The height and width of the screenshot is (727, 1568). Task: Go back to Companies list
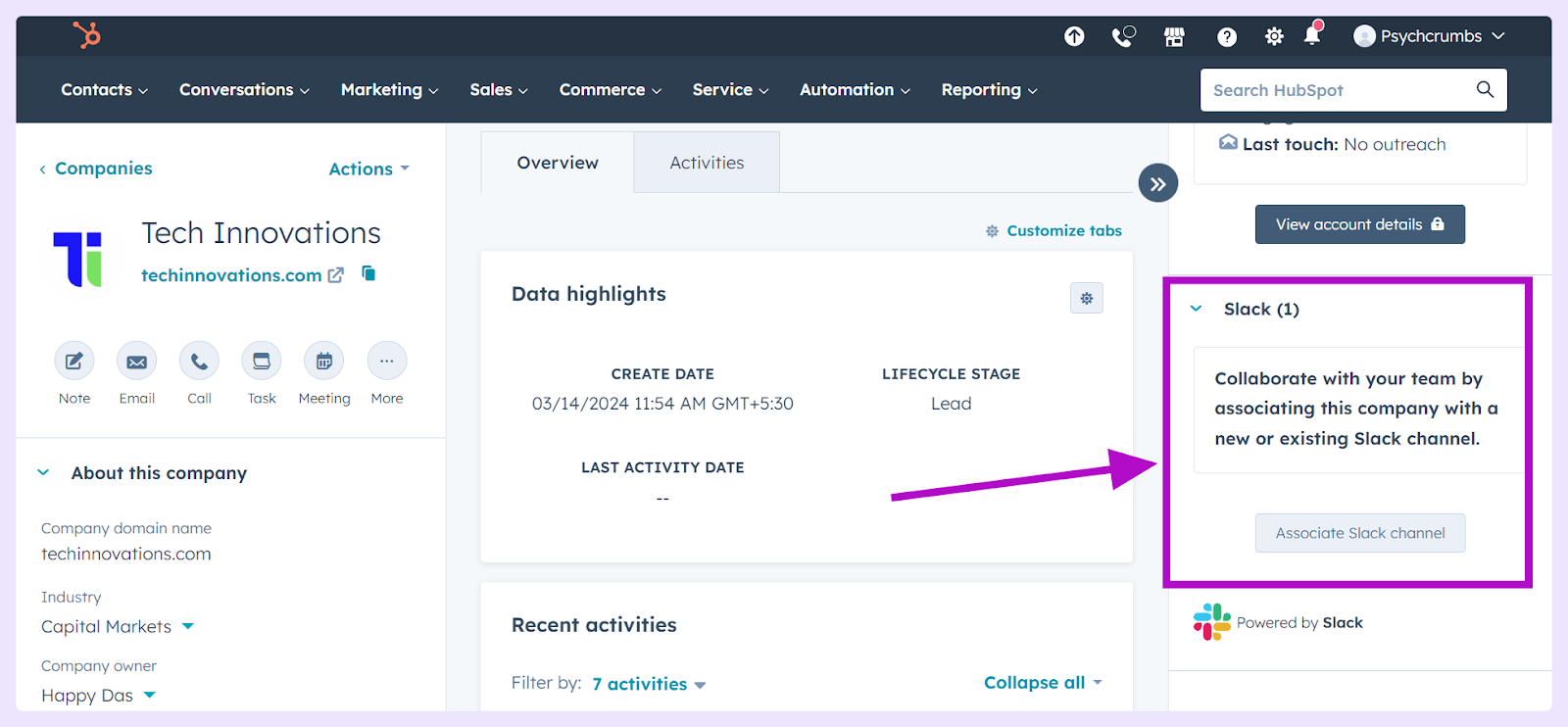[95, 169]
